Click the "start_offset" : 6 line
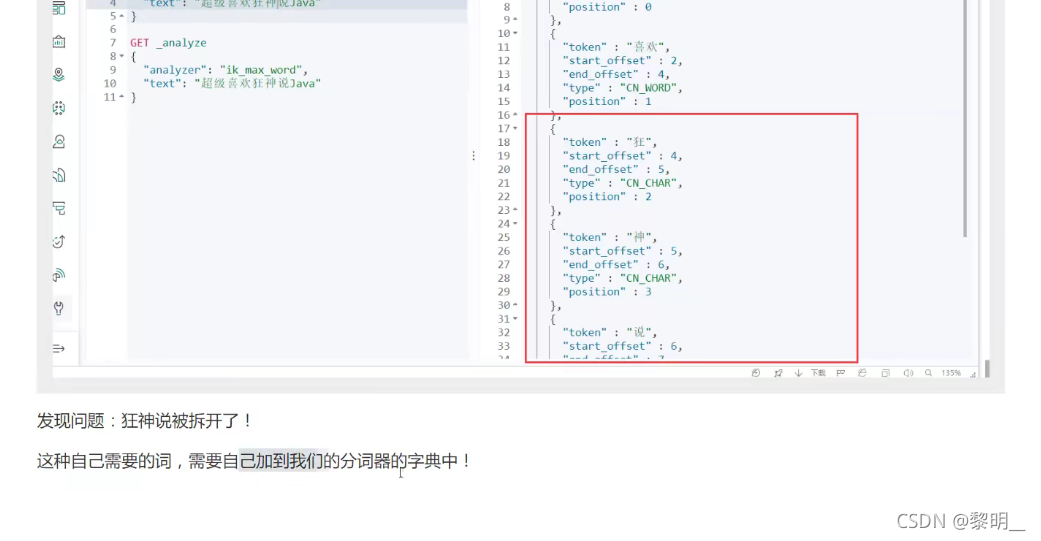The height and width of the screenshot is (541, 1041). [x=622, y=346]
